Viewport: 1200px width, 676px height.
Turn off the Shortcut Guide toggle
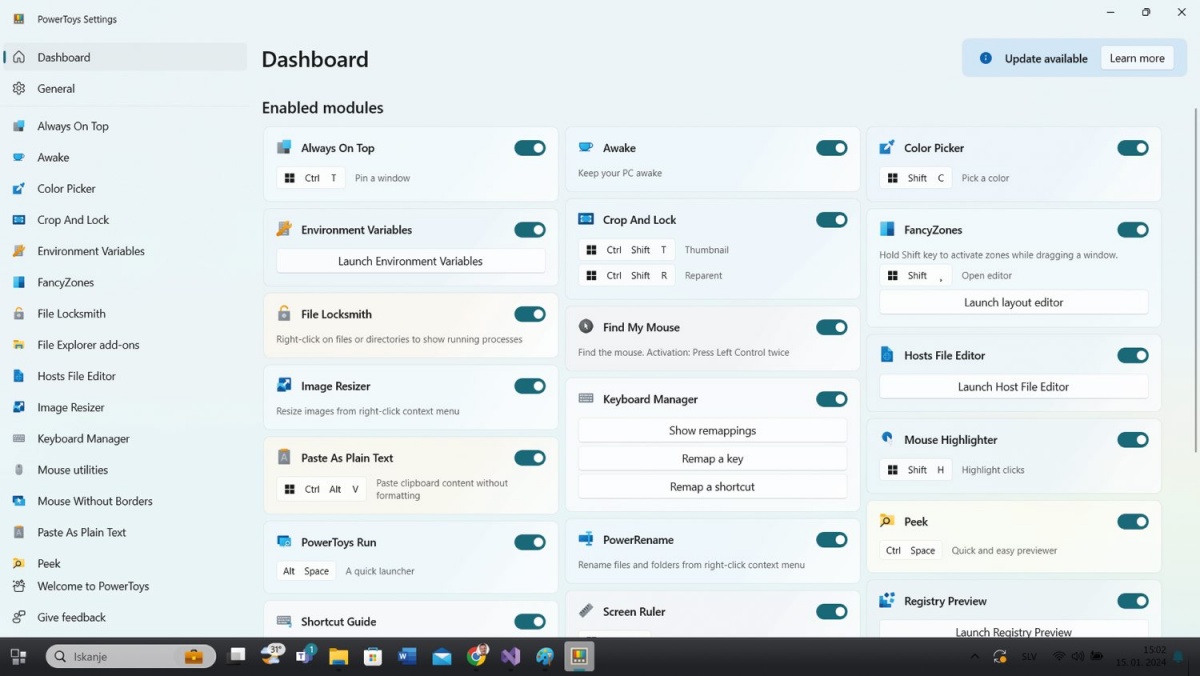[x=530, y=621]
